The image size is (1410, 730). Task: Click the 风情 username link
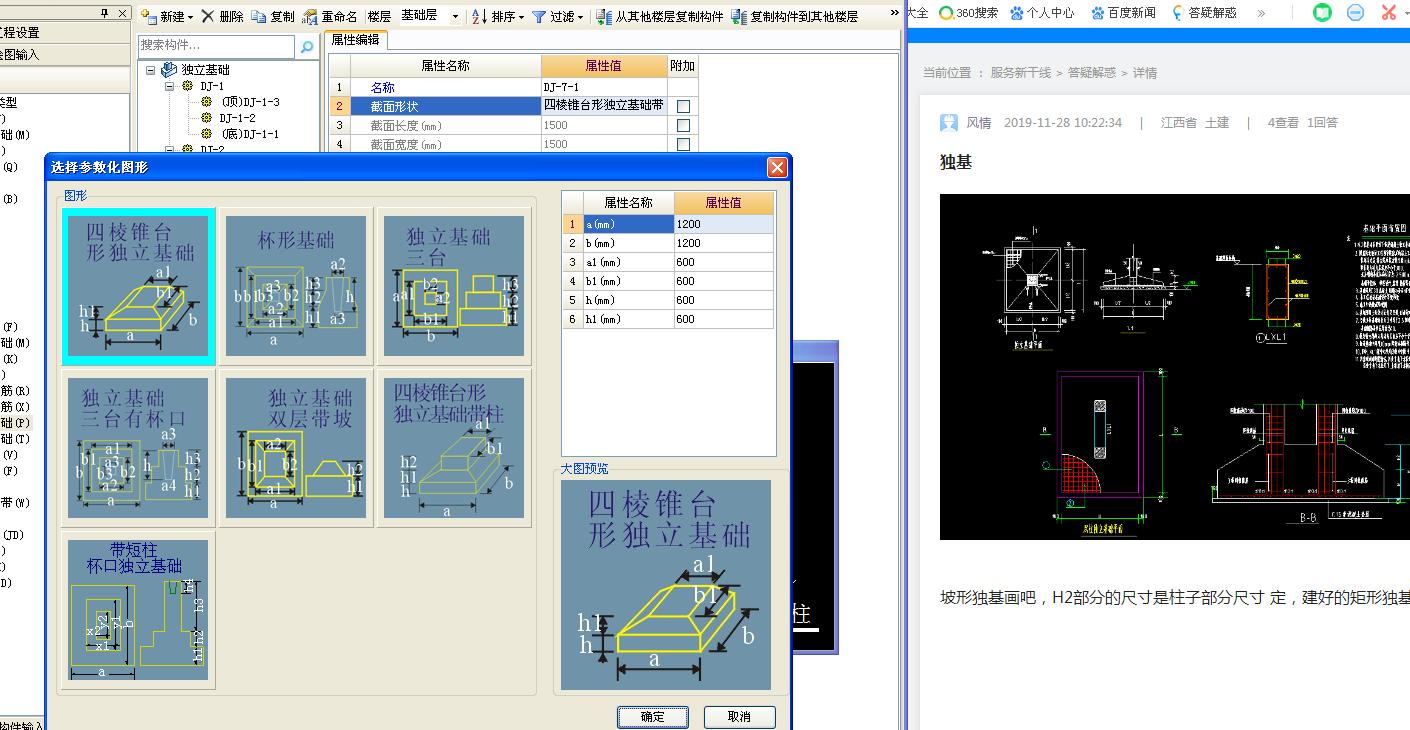click(x=978, y=123)
